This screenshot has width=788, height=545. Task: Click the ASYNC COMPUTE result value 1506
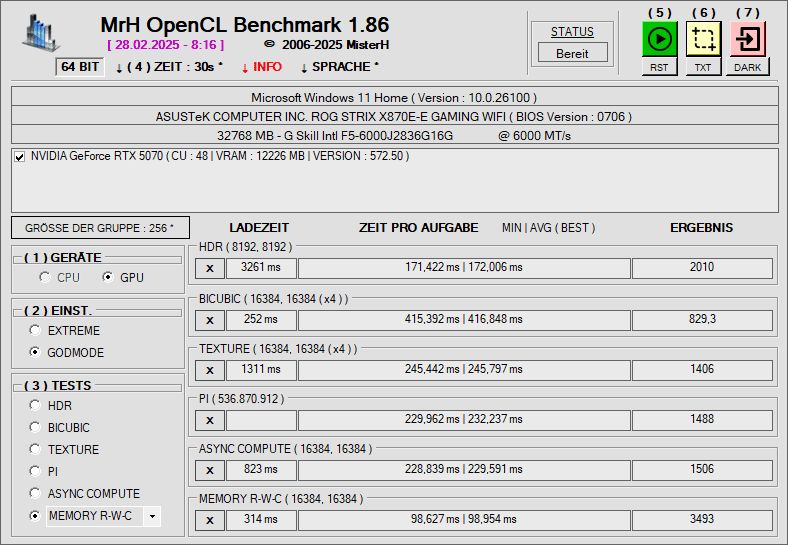tap(702, 470)
